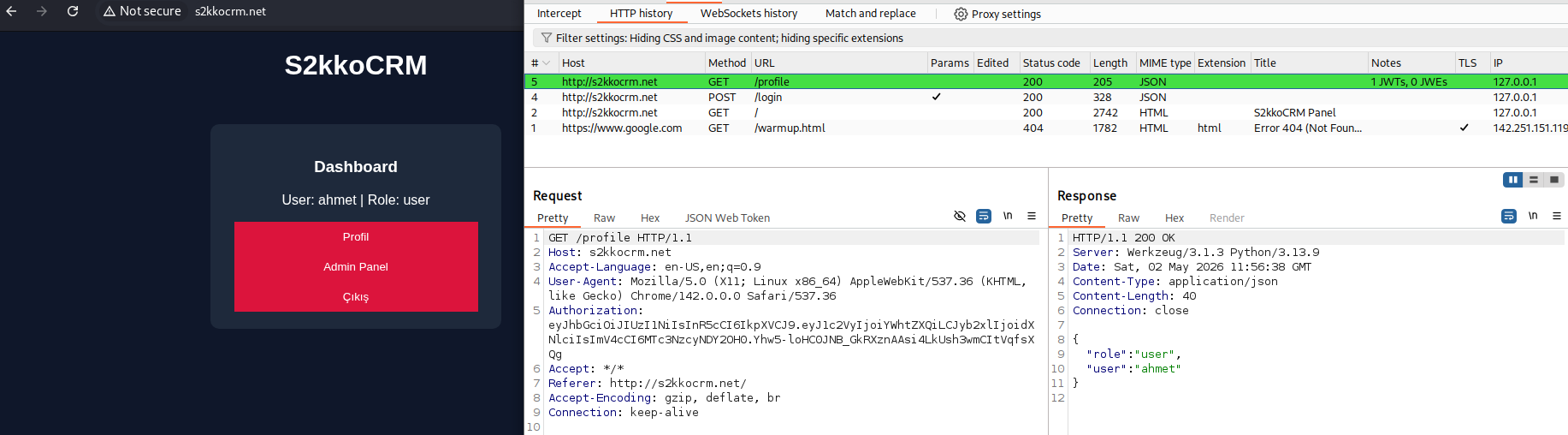Open WebSockets history tab

click(x=748, y=14)
